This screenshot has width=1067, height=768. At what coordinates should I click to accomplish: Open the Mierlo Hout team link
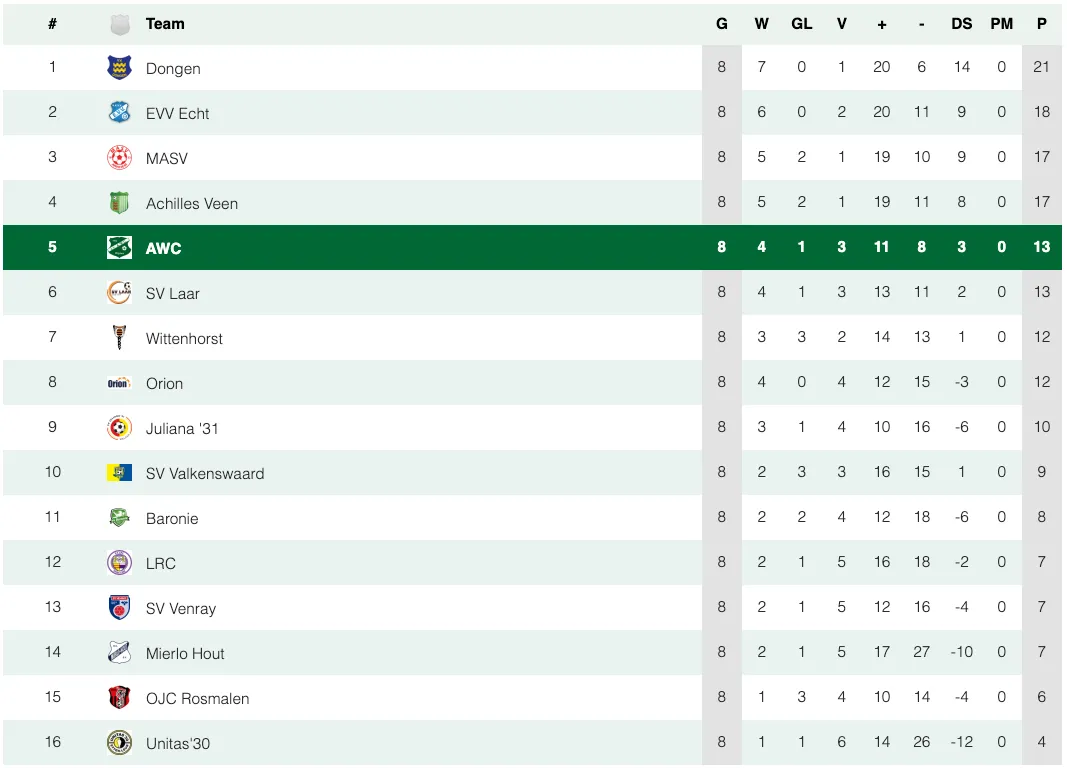coord(185,653)
